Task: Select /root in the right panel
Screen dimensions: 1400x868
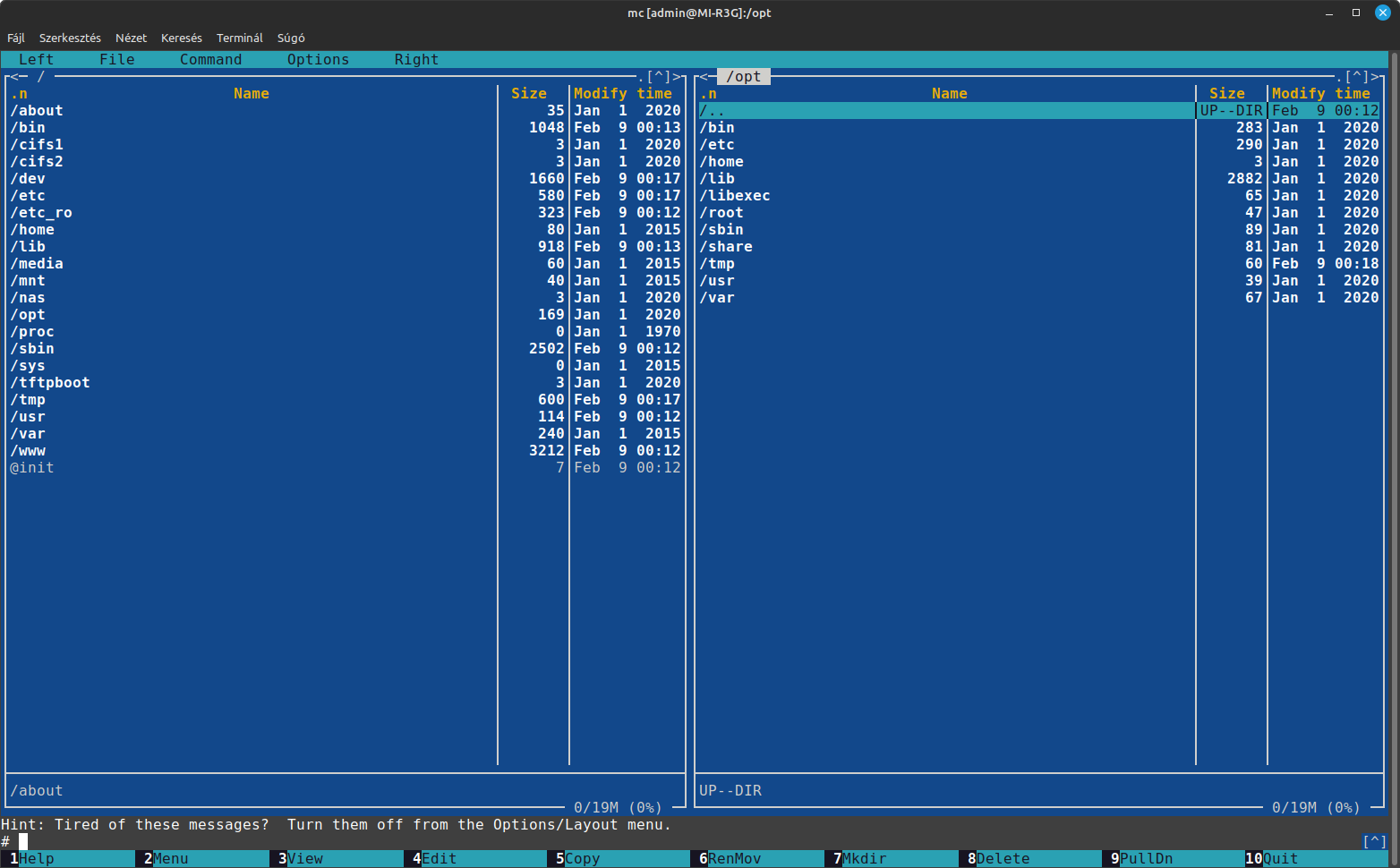Action: 1039,212
